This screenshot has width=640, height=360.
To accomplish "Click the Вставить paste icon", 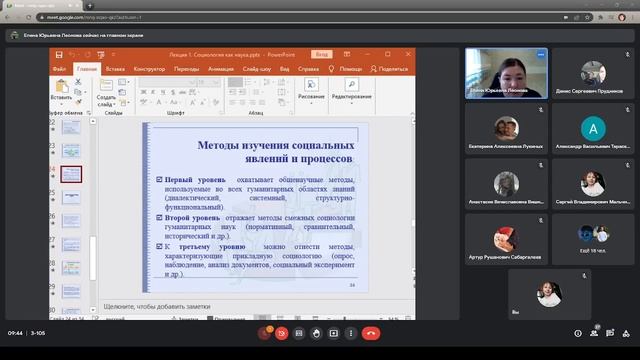I will click(x=62, y=86).
